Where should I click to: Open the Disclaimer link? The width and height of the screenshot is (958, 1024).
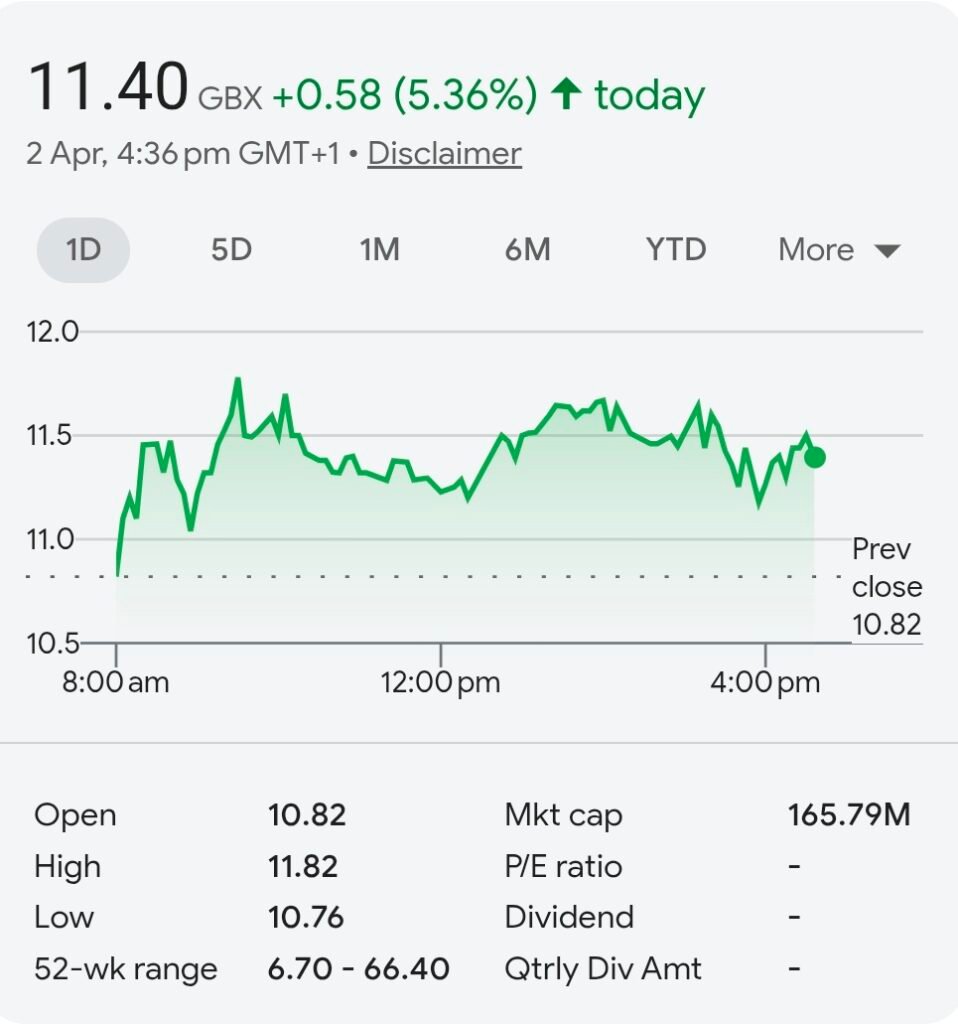(x=444, y=154)
